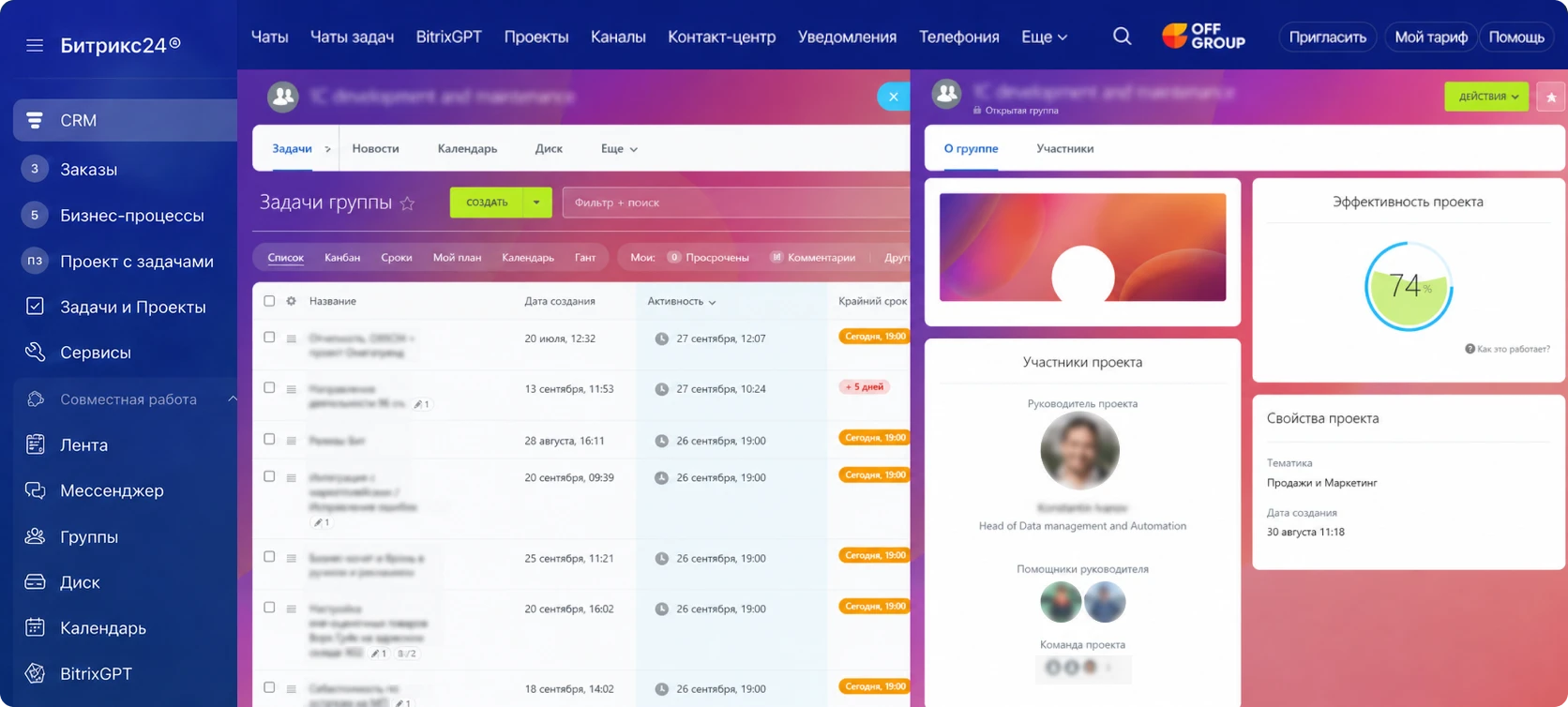
Task: Click the Сервисы wrench icon in the sidebar
Action: 35,352
